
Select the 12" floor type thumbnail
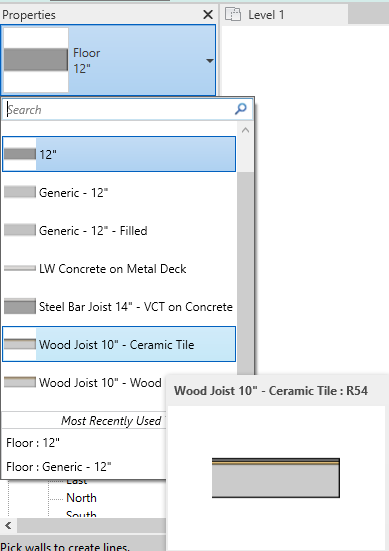coord(20,154)
